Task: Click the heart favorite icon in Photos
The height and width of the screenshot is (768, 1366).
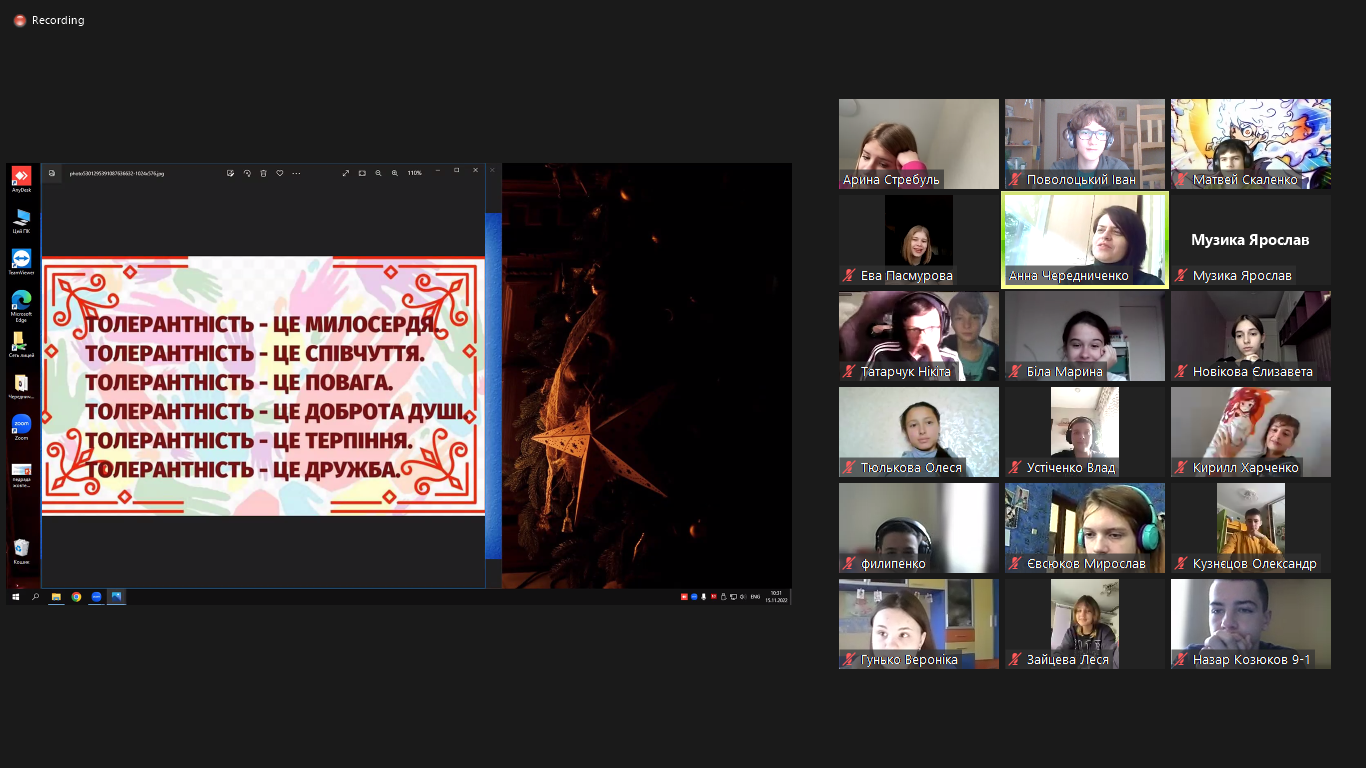Action: tap(280, 173)
